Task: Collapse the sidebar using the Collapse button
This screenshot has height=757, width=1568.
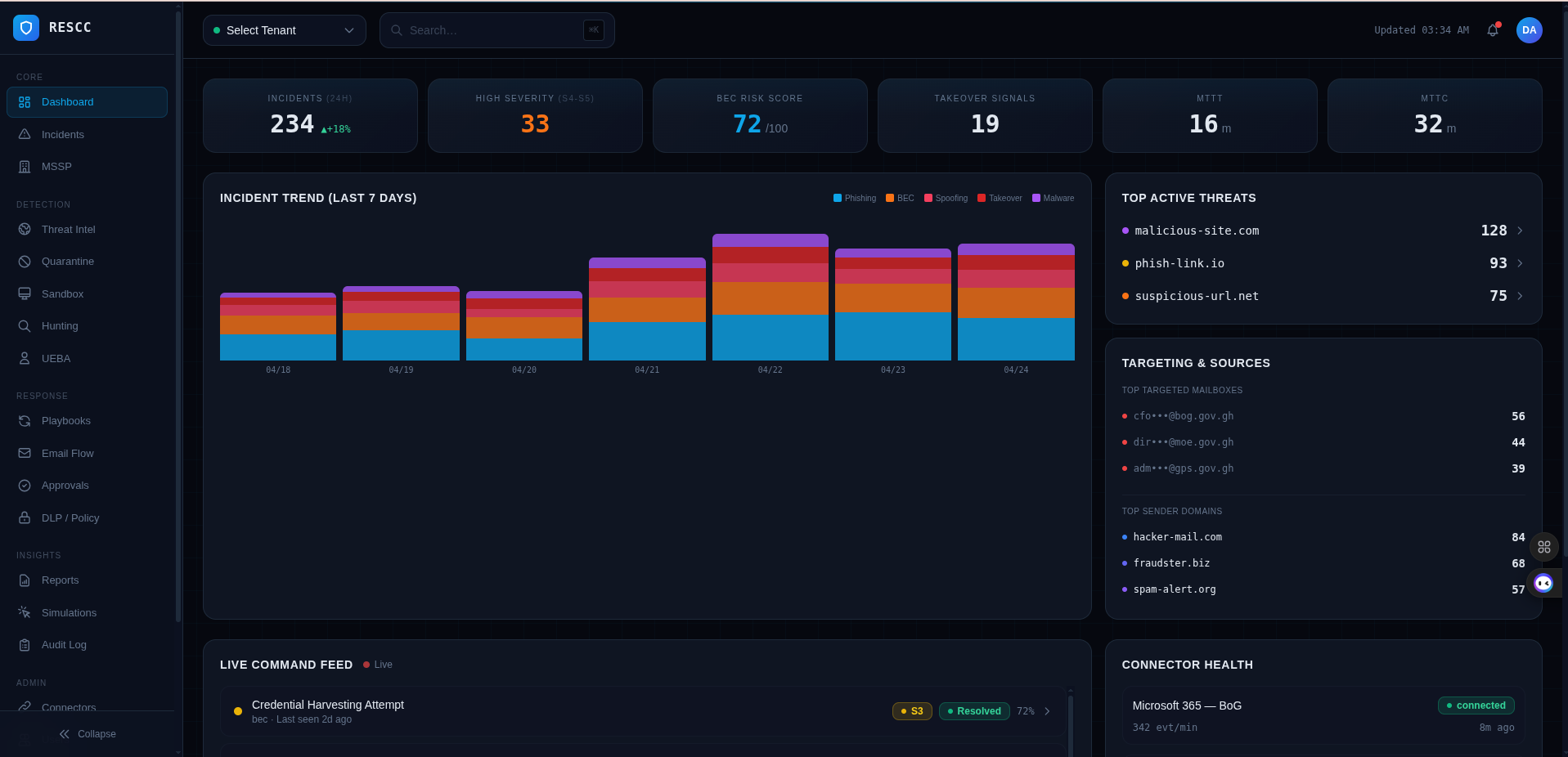Action: pos(87,733)
